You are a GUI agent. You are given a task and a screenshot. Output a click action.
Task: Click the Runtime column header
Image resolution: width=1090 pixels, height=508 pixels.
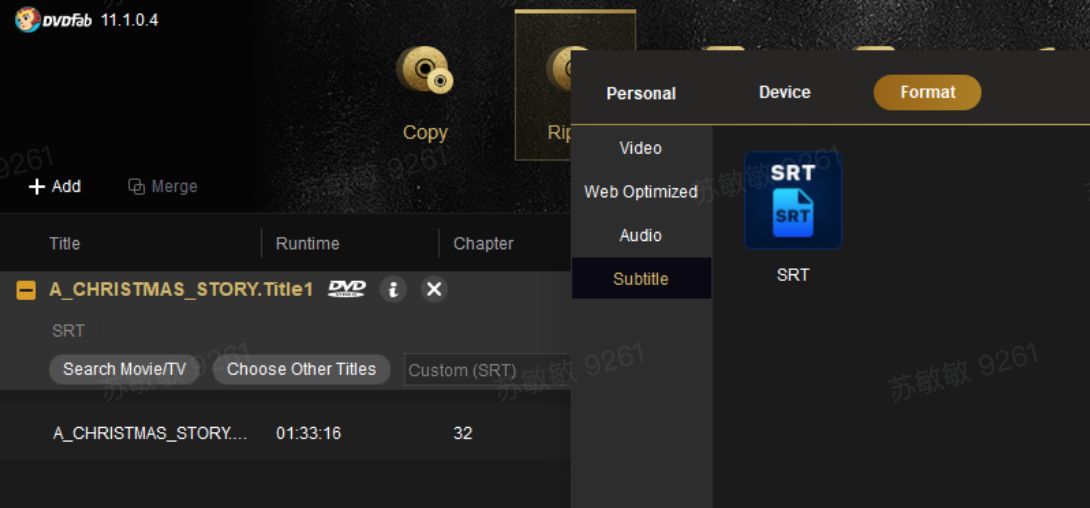pos(307,244)
